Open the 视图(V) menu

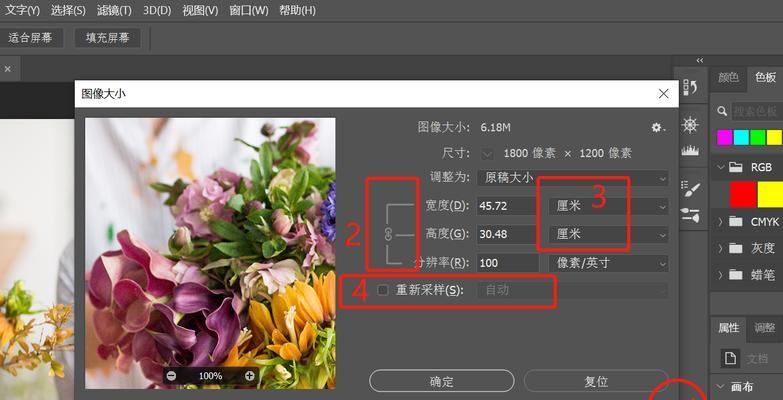(x=200, y=10)
